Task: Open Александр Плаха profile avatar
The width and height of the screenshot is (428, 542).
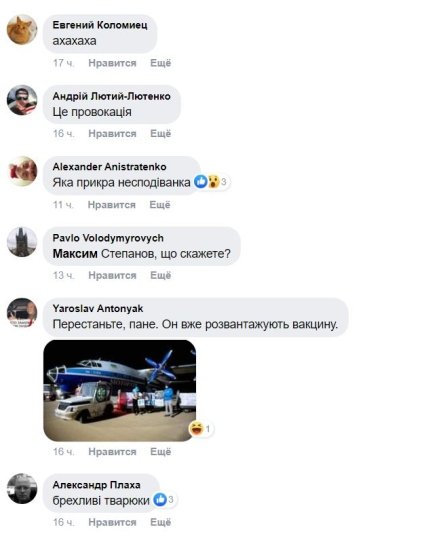Action: click(x=22, y=489)
